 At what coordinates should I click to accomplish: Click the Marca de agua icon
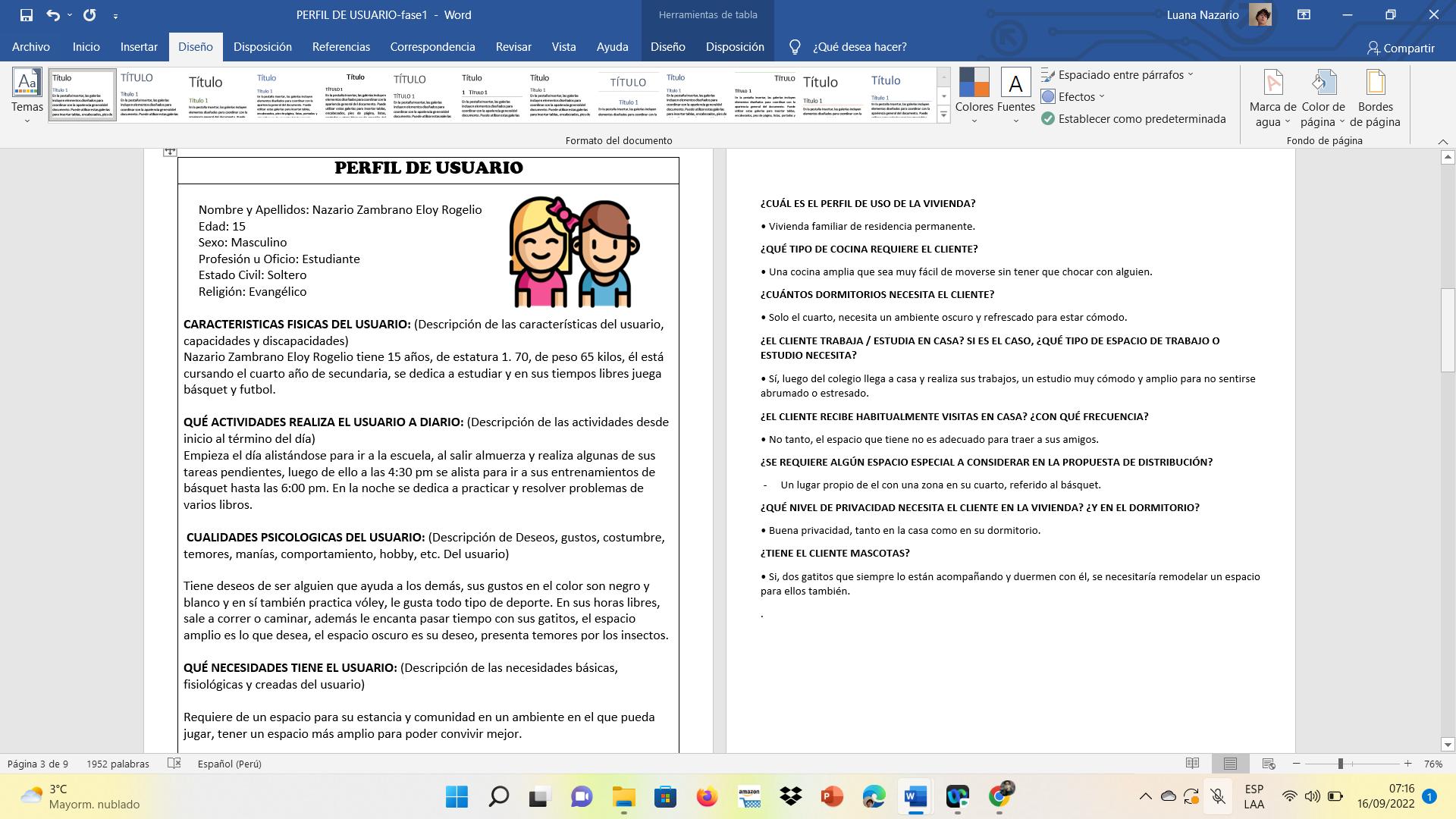click(x=1272, y=83)
